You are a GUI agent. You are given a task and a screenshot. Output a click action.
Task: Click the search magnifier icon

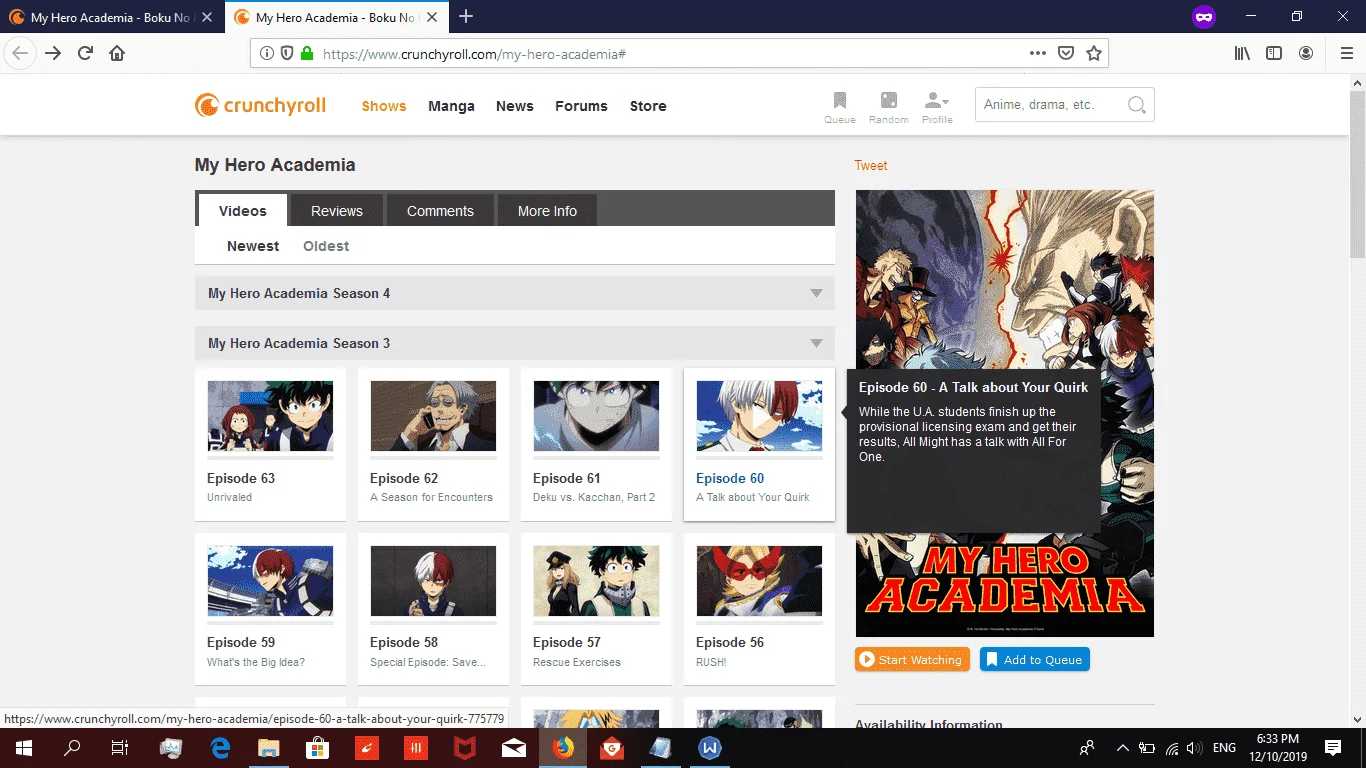tap(1136, 105)
